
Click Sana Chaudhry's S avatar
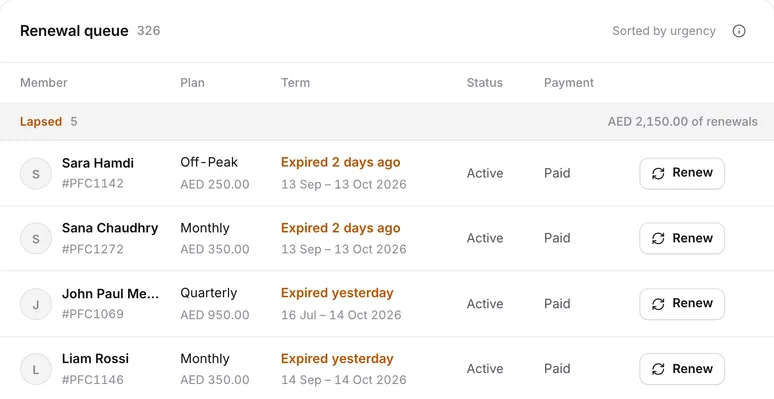pos(36,239)
